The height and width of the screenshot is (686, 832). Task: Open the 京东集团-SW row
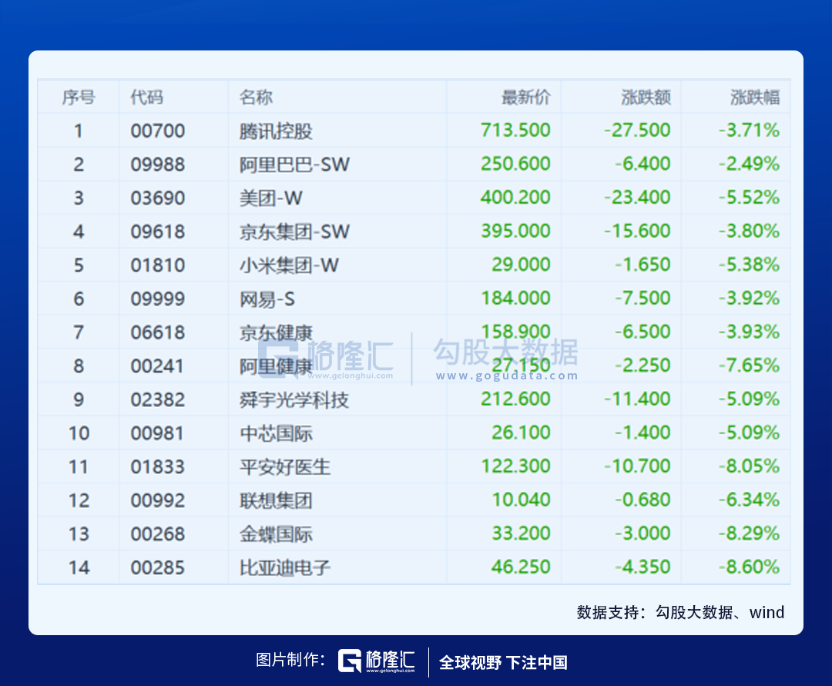[295, 231]
